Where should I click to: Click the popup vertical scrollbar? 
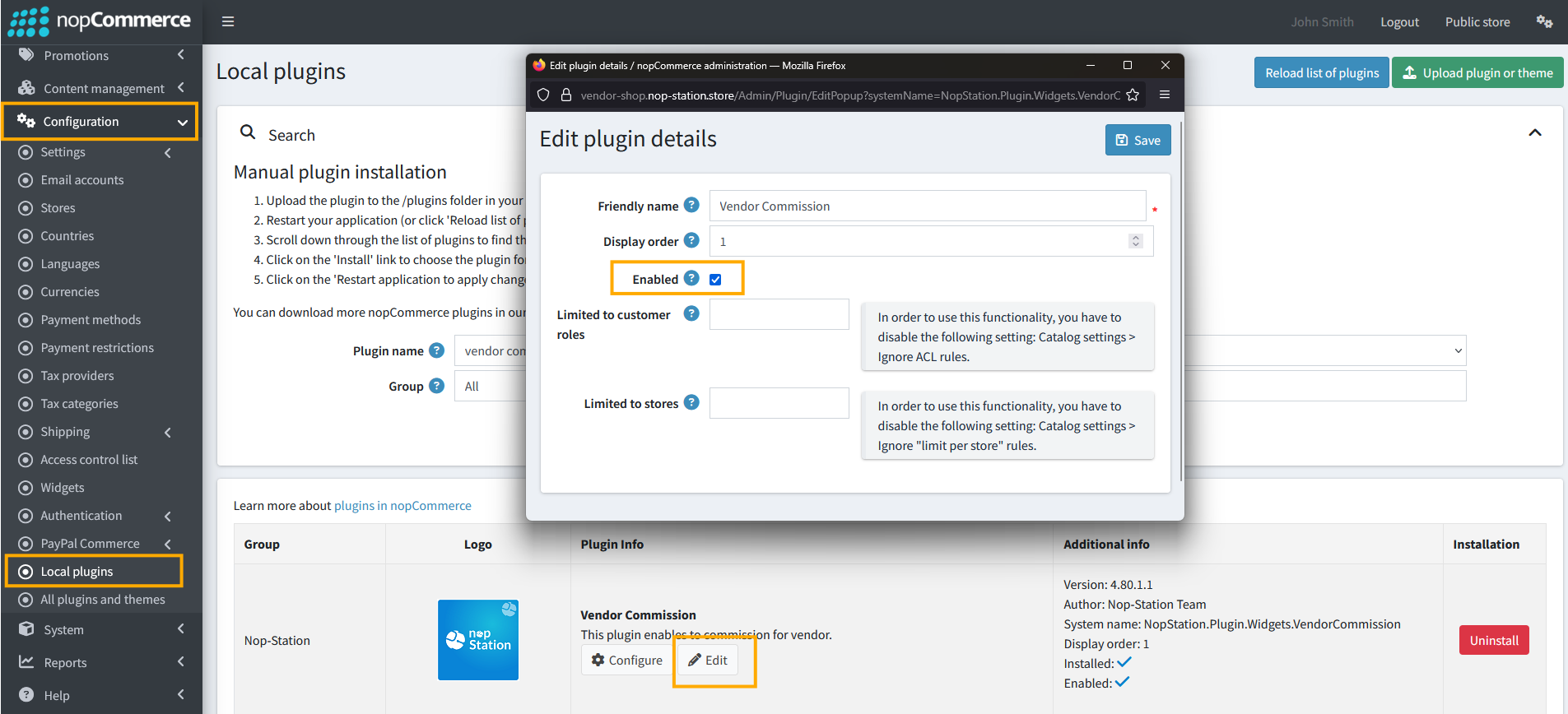click(x=1181, y=302)
